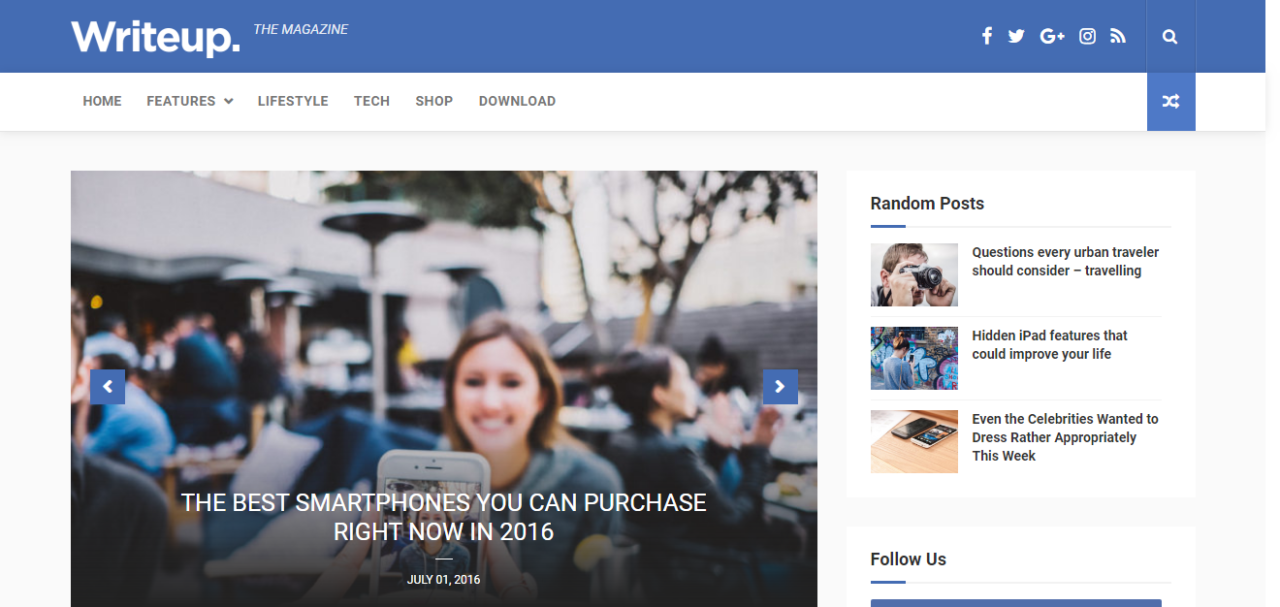
Task: Expand the Features menu chevron
Action: click(x=229, y=101)
